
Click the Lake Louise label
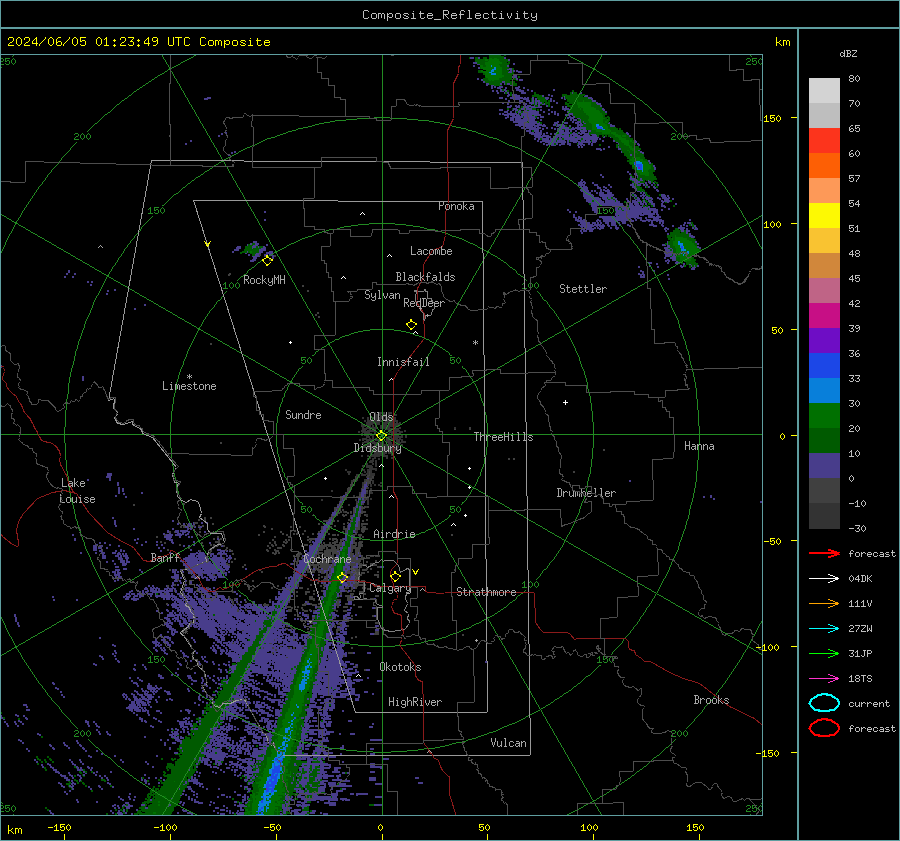coord(77,491)
